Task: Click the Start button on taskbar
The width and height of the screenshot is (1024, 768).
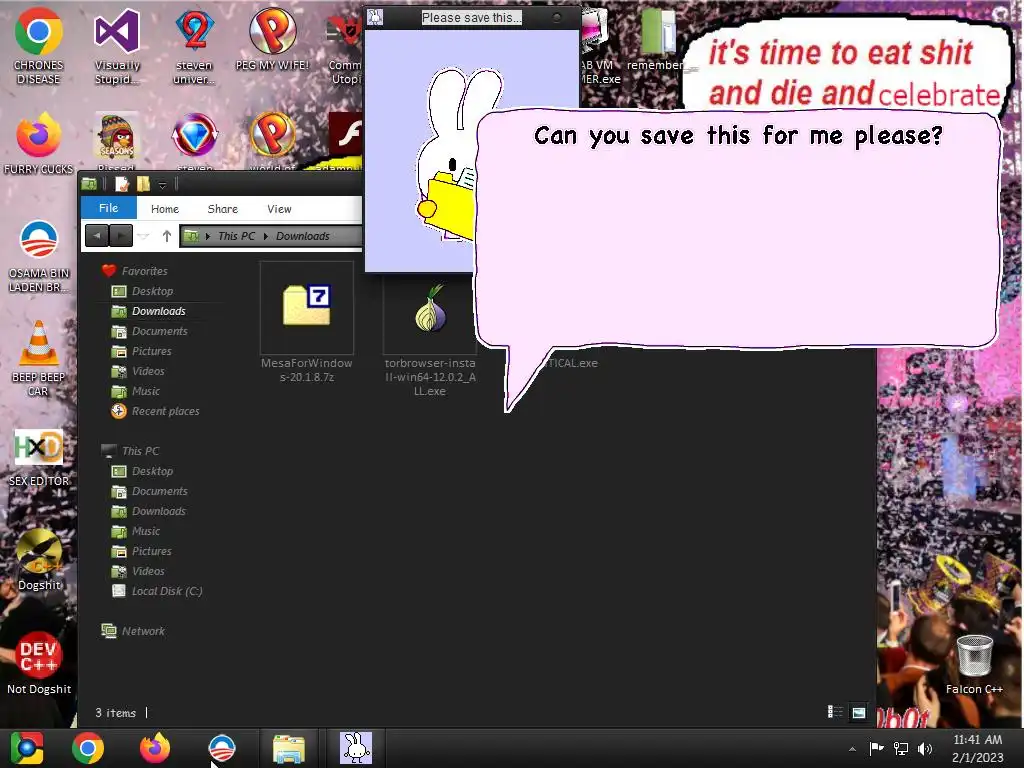Action: pyautogui.click(x=27, y=748)
